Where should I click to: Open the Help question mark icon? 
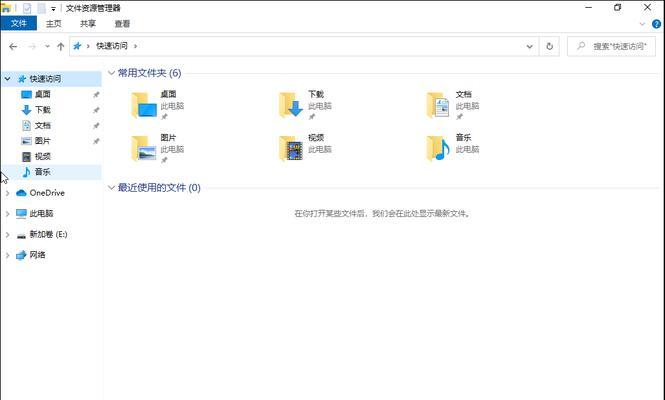pyautogui.click(x=656, y=24)
